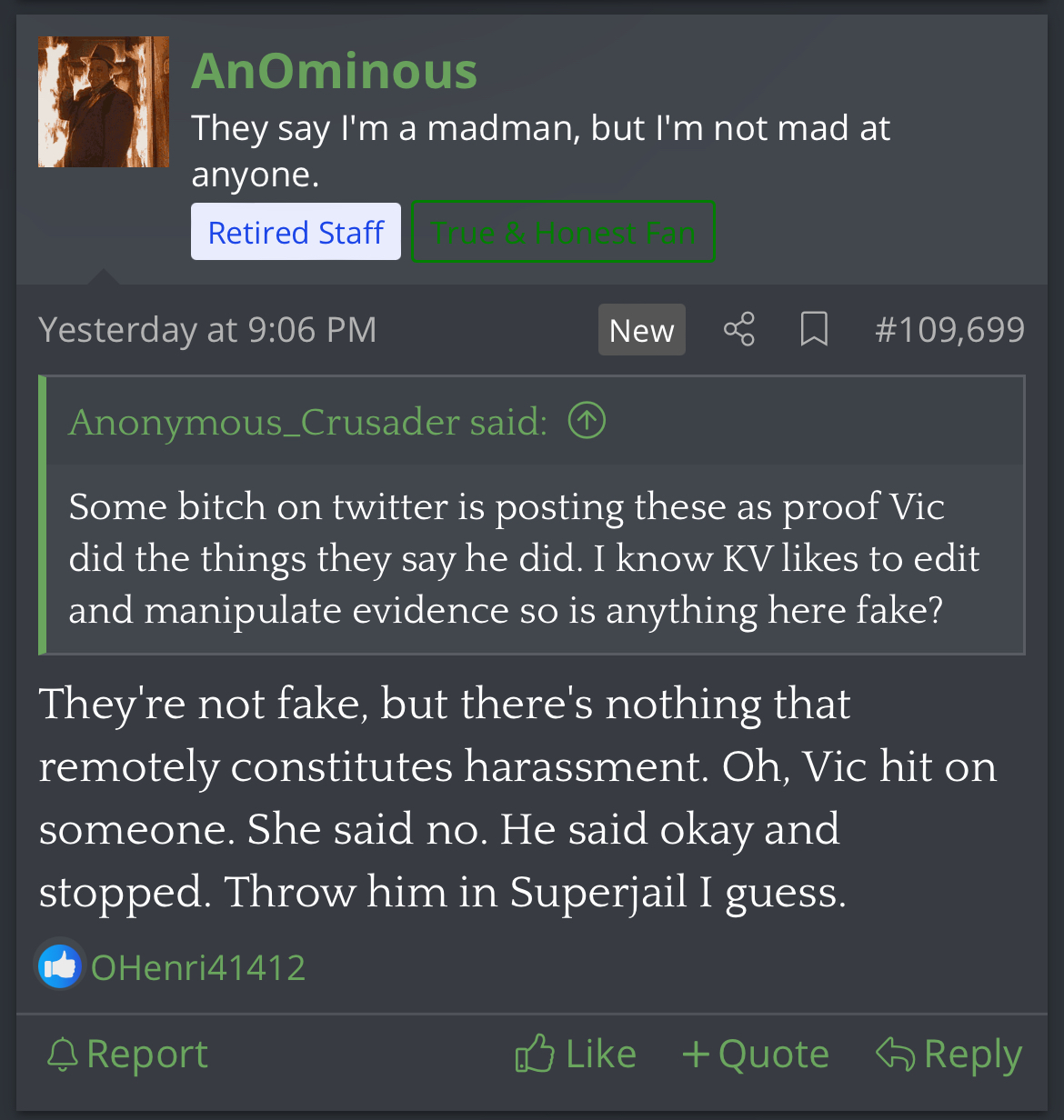Open the post number #109,699 permalink
Image resolution: width=1064 pixels, height=1120 pixels.
coord(949,329)
